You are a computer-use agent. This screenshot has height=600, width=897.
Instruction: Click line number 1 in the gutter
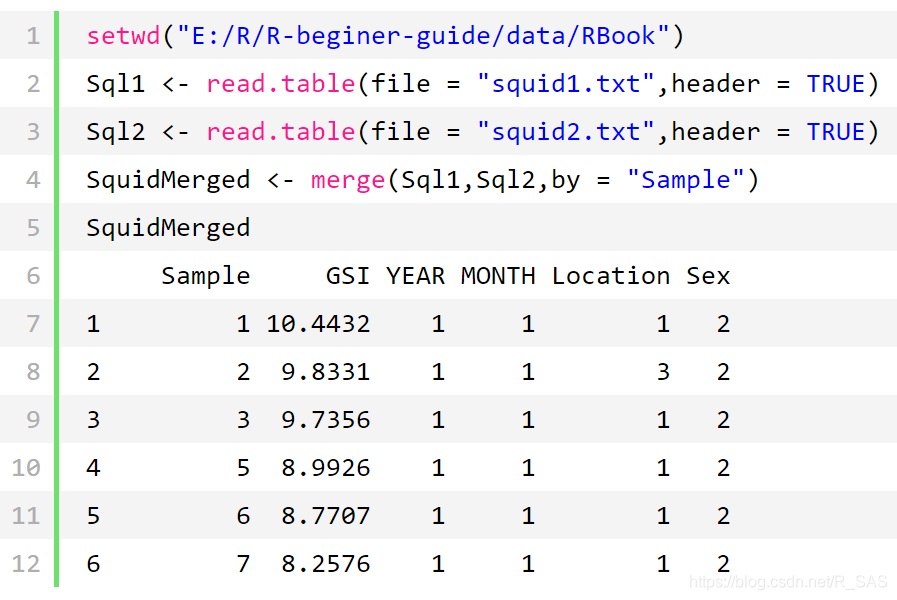[33, 36]
